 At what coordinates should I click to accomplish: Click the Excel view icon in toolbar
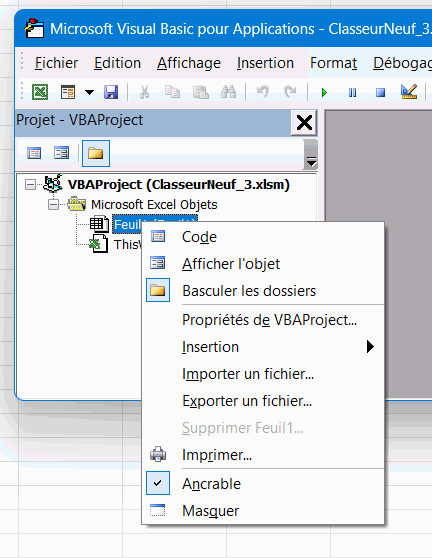point(40,93)
